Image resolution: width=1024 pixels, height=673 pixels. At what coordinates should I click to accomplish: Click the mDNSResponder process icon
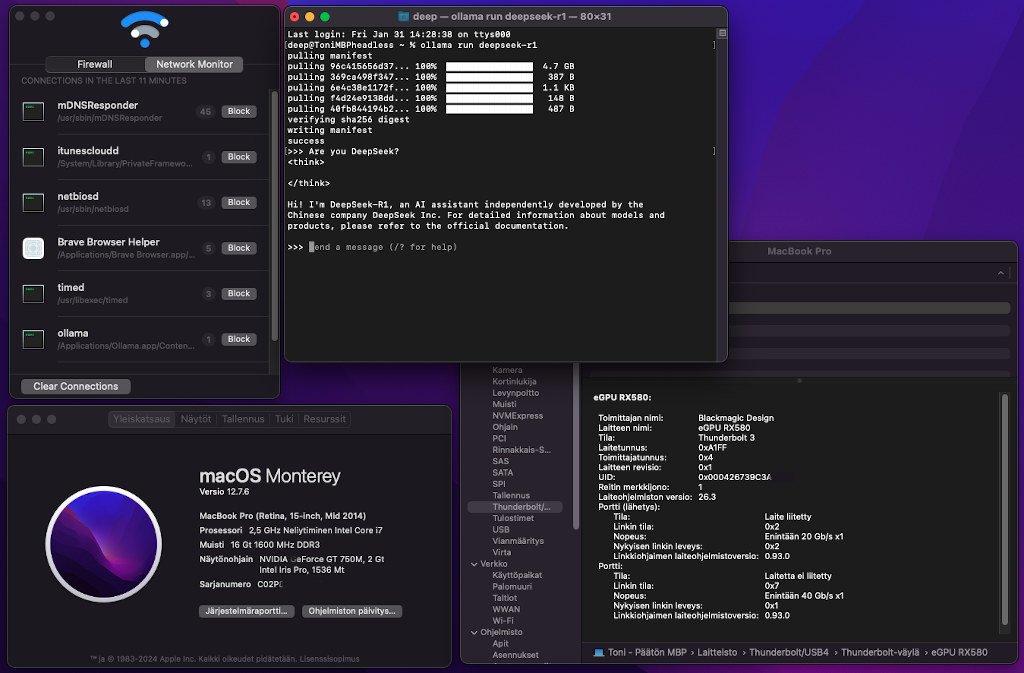tap(34, 111)
